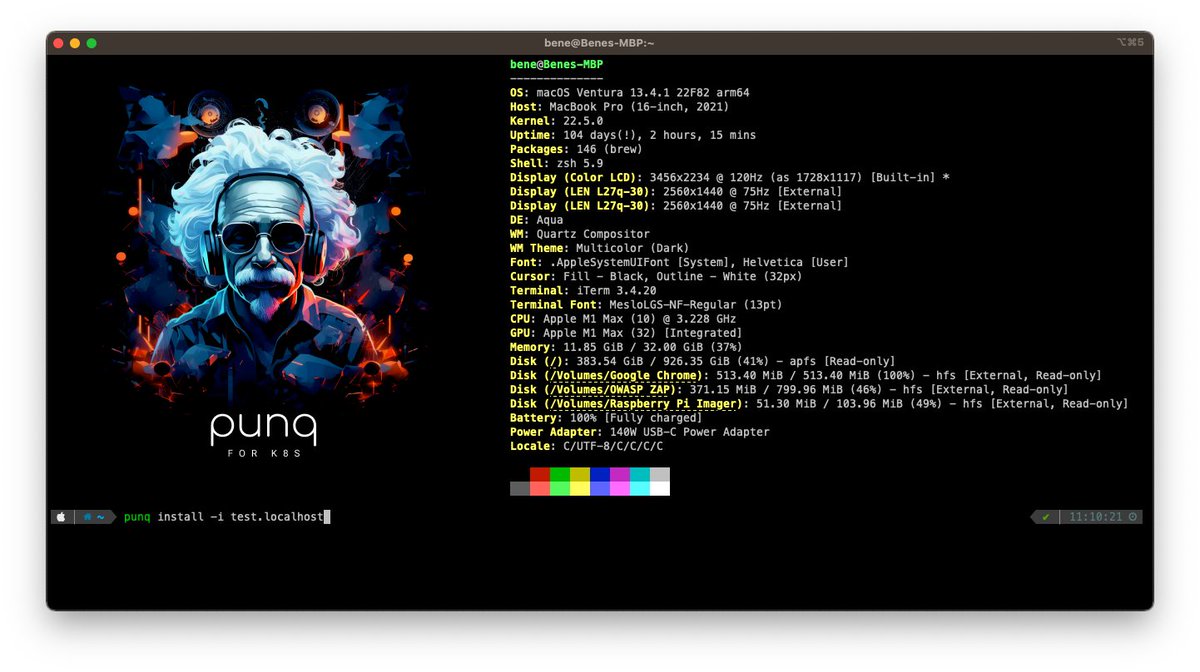Select the salmon red block in the palette's bottom row
Viewport: 1200px width, 672px height.
(540, 488)
